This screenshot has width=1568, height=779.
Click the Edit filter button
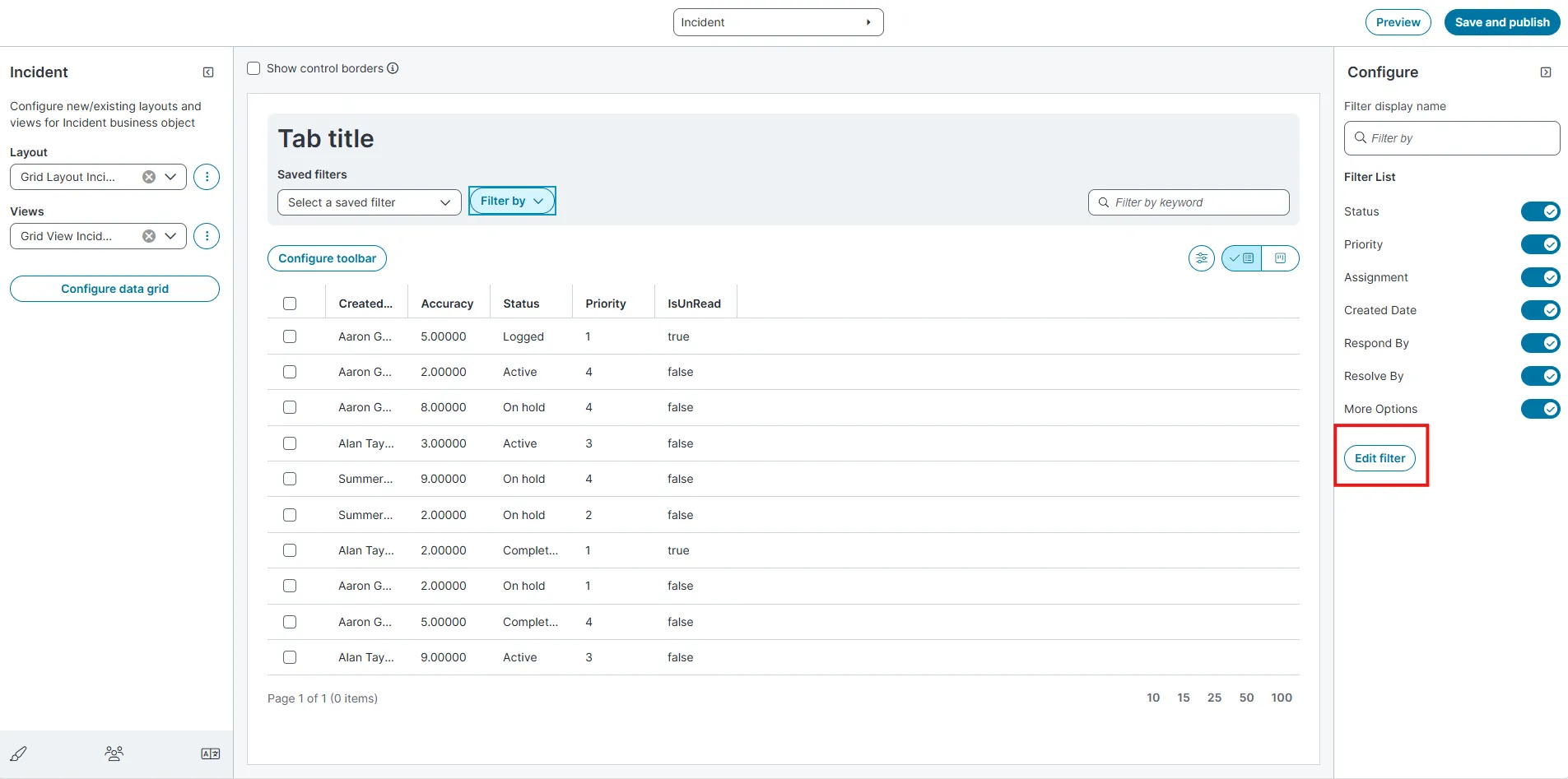coord(1380,458)
